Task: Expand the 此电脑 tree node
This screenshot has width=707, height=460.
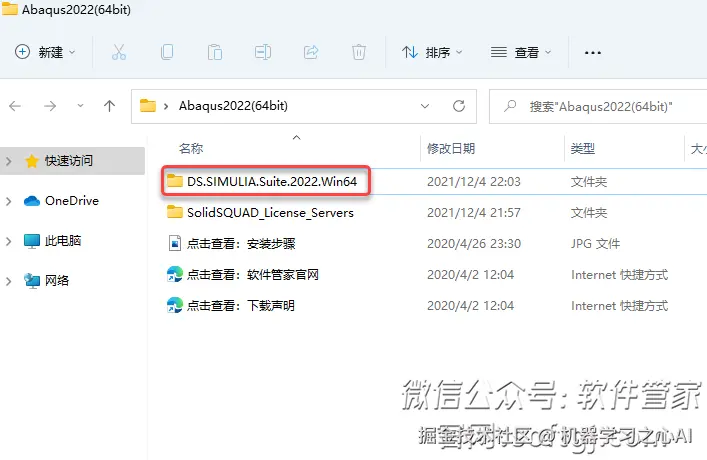Action: coord(9,241)
